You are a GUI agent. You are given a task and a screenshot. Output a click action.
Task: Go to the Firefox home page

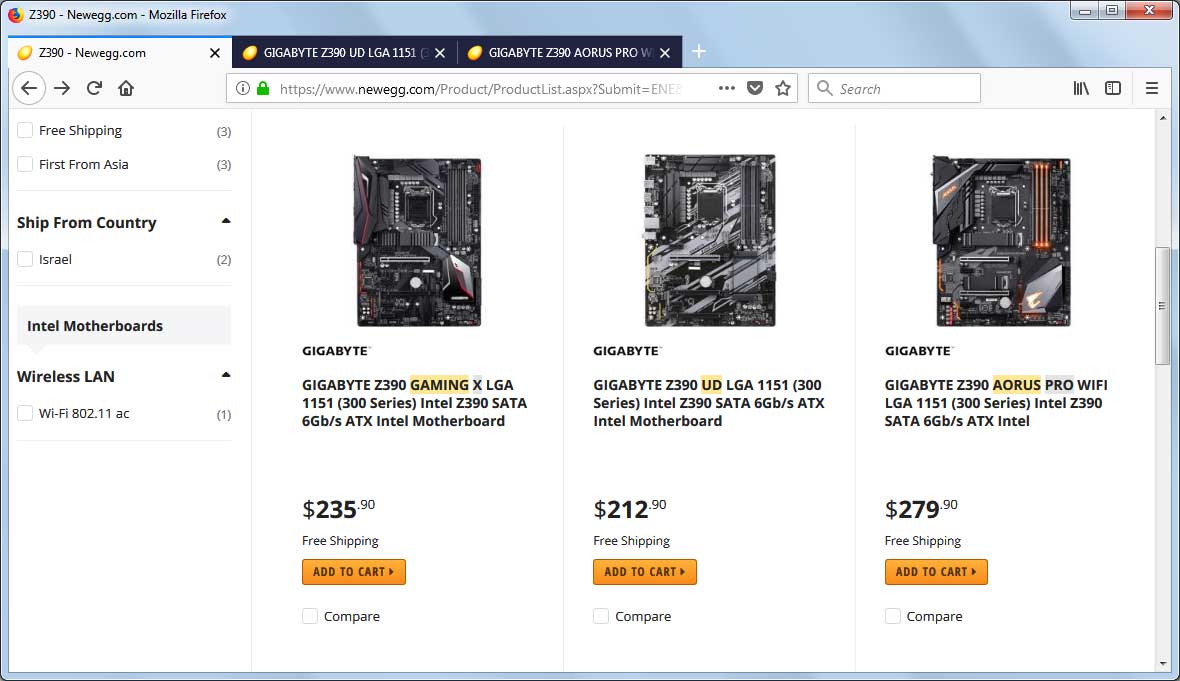[126, 88]
